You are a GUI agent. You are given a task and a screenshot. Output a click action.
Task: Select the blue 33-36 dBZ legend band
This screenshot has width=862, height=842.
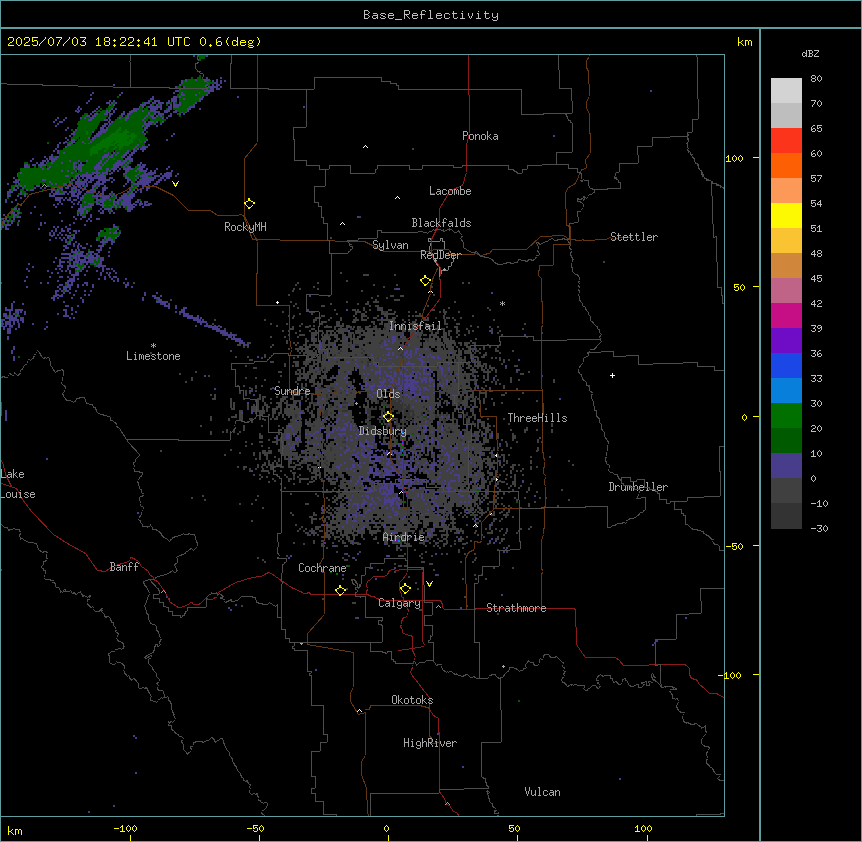(786, 365)
